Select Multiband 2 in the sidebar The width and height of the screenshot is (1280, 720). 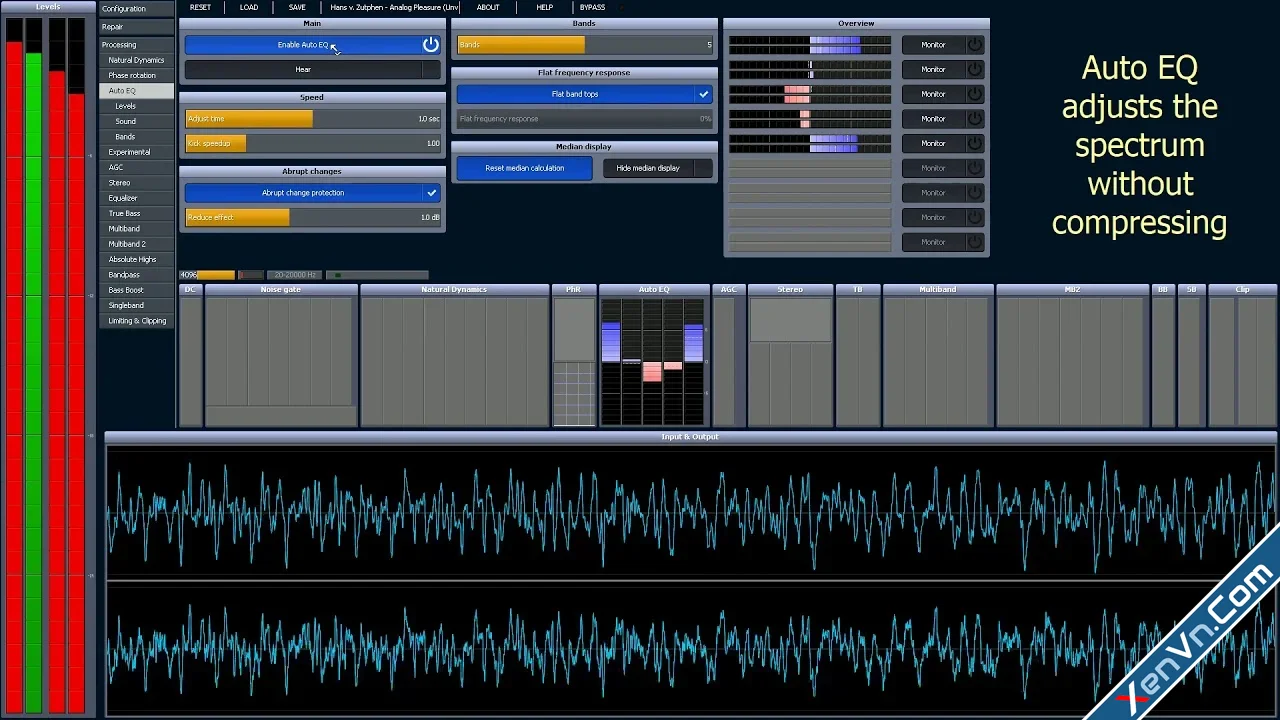[x=136, y=244]
